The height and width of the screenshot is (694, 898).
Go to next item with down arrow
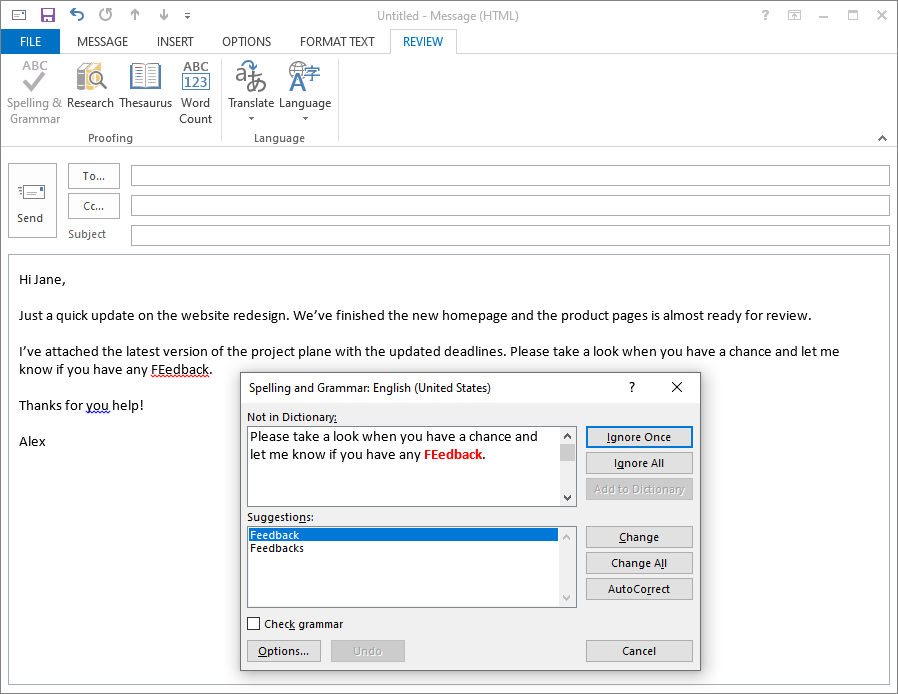tap(164, 15)
